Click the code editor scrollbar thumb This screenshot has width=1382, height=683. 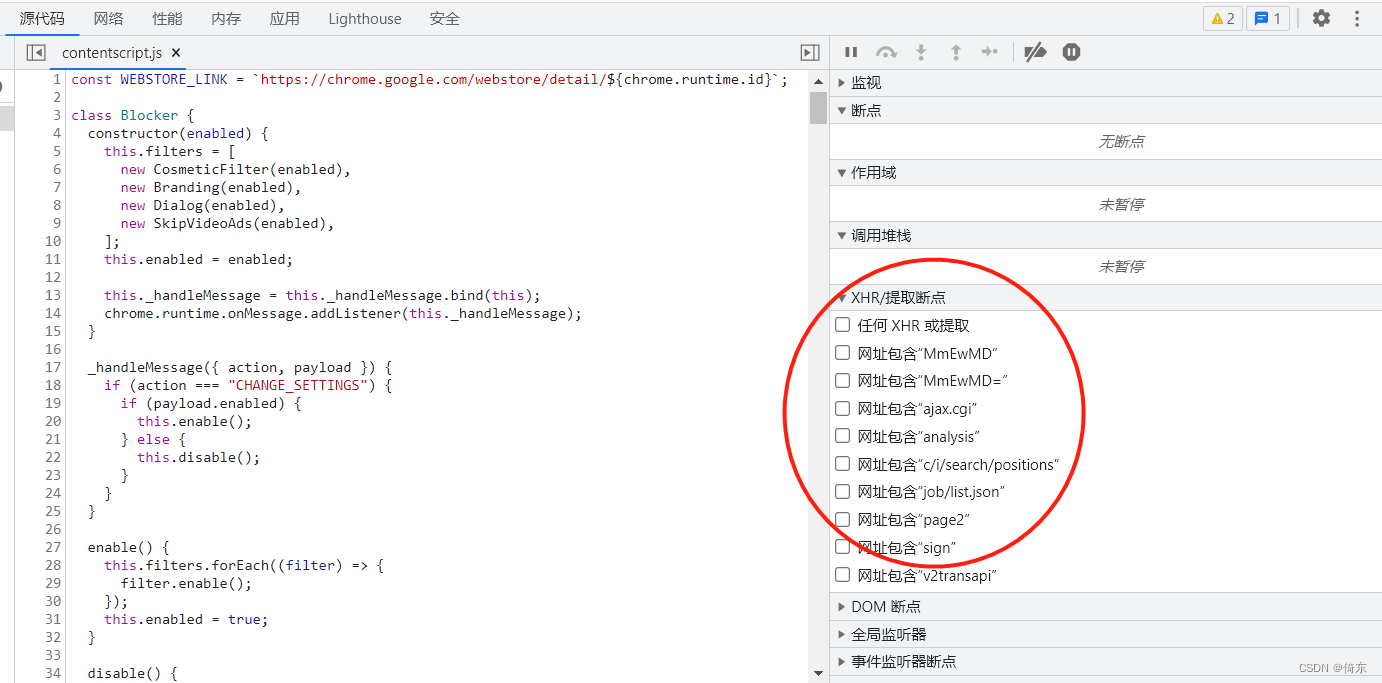coord(818,108)
